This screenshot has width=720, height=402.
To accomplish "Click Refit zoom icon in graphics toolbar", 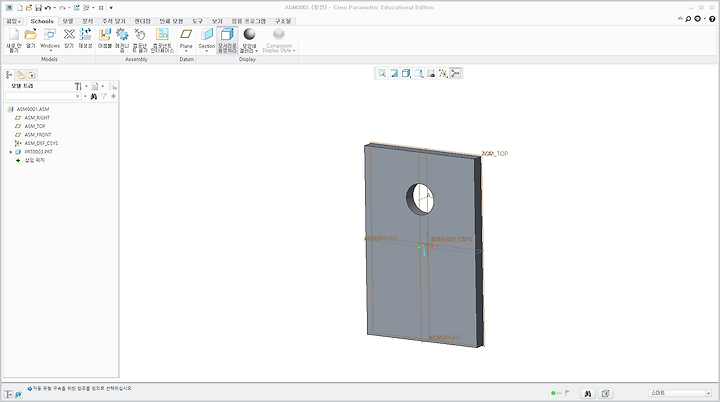I will click(x=382, y=74).
